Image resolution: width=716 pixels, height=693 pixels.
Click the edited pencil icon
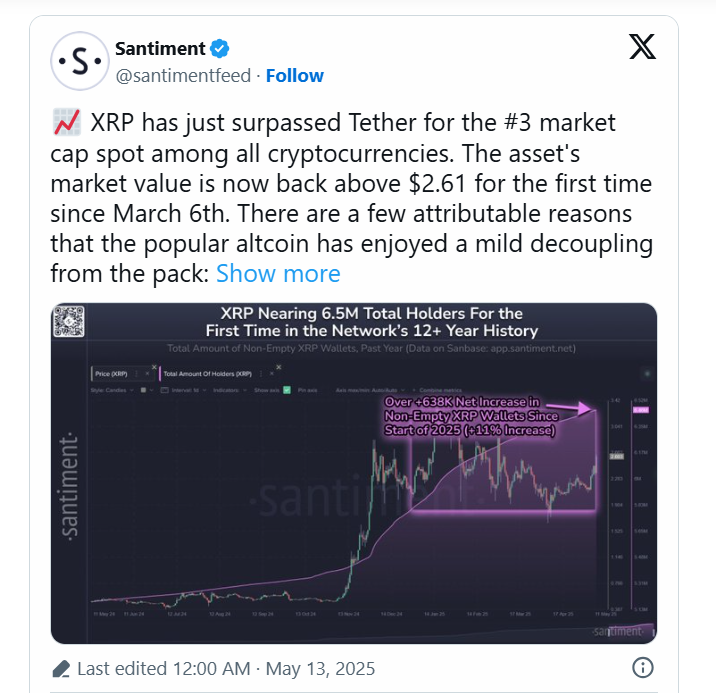coord(61,669)
